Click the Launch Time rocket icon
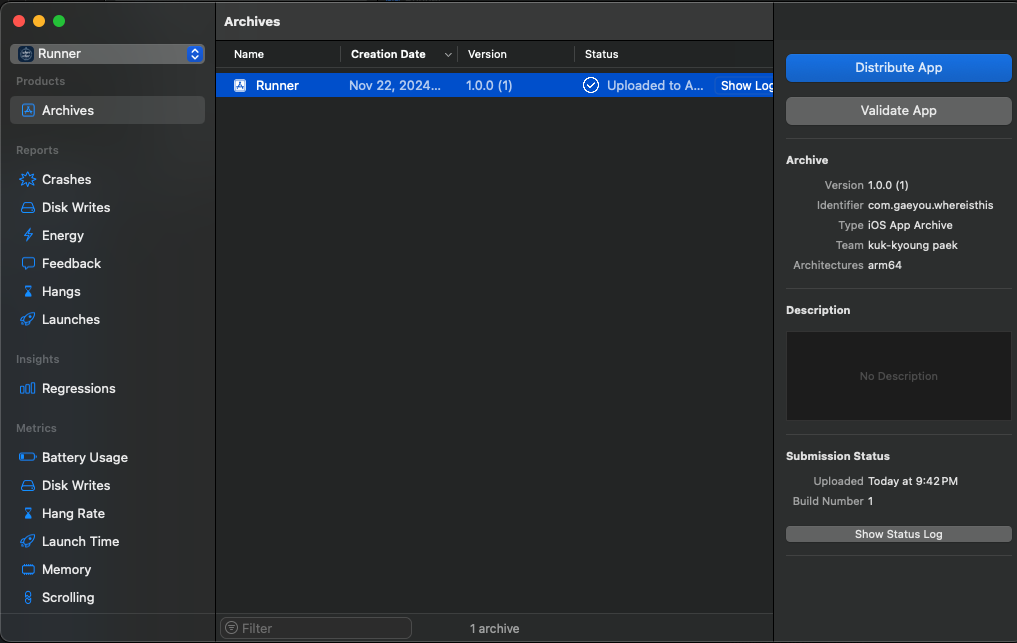Viewport: 1017px width, 643px height. coord(28,541)
